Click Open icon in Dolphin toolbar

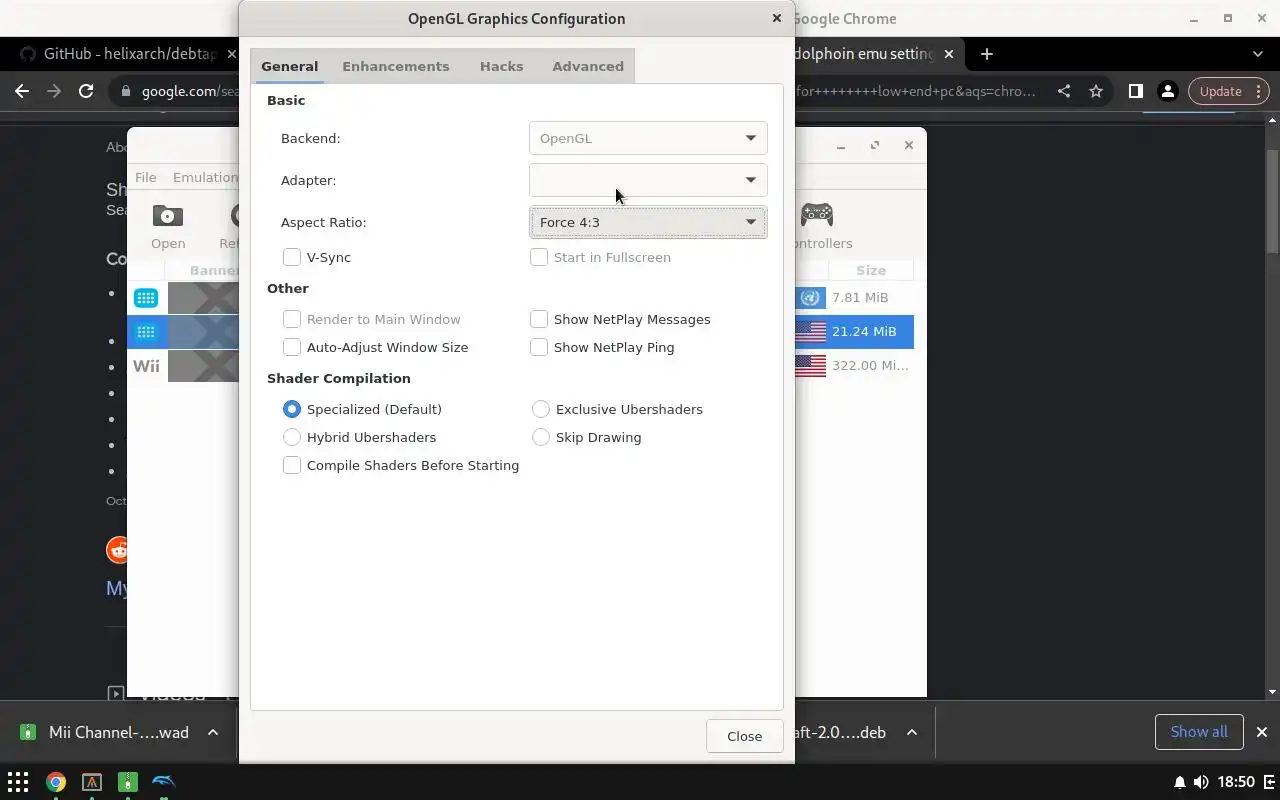click(168, 226)
